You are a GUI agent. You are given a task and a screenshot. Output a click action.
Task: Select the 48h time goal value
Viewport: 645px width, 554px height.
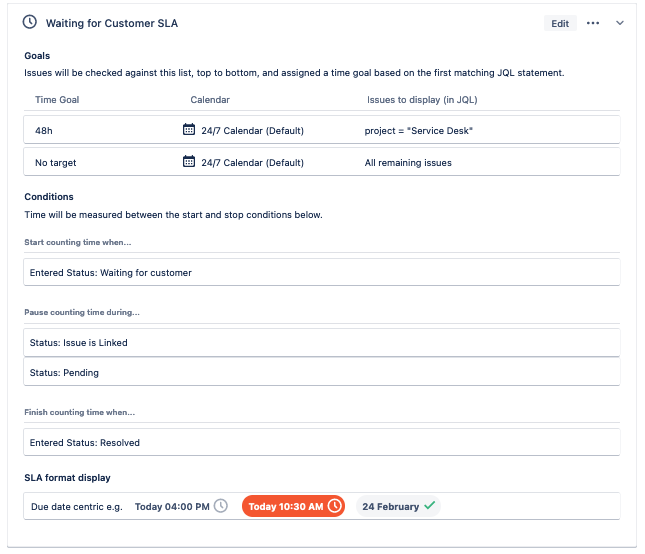[x=44, y=131]
